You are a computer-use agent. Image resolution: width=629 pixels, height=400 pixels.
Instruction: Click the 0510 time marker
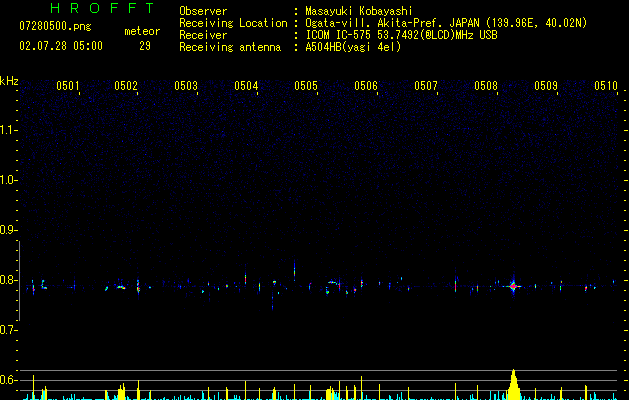[606, 86]
